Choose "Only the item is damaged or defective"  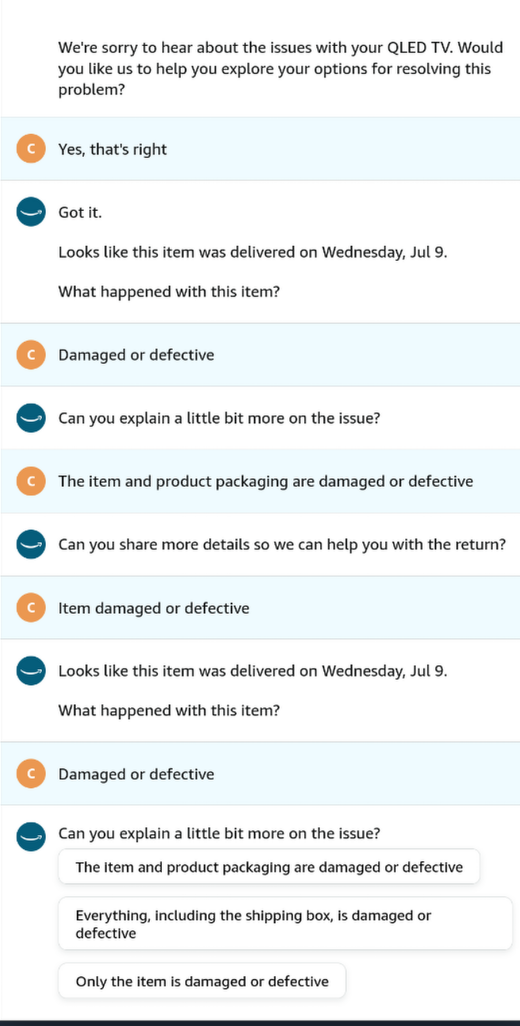click(x=202, y=981)
